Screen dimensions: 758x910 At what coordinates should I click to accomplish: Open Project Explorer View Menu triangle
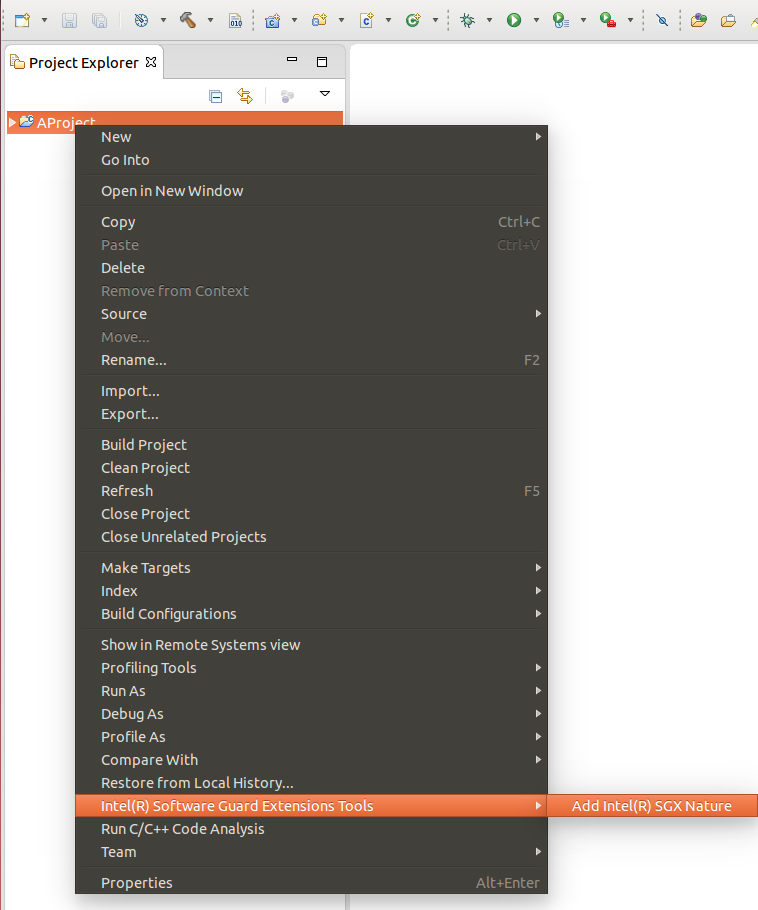pos(324,94)
